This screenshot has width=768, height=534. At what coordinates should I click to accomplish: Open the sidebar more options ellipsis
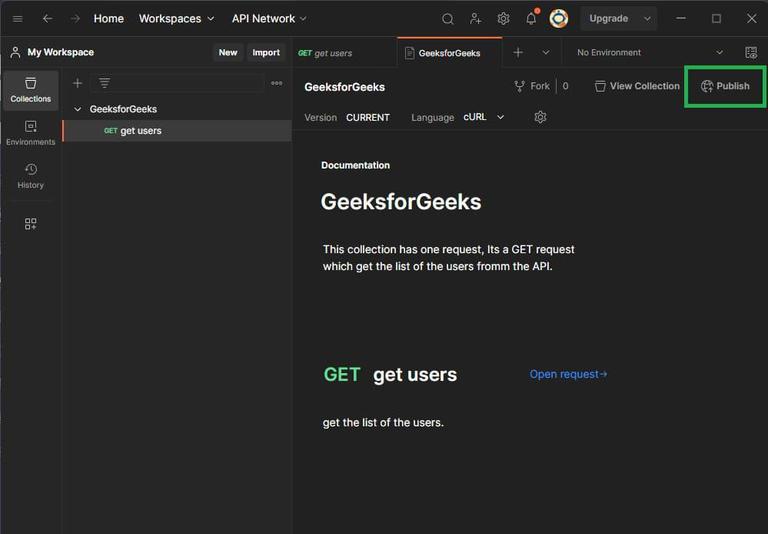tap(277, 83)
